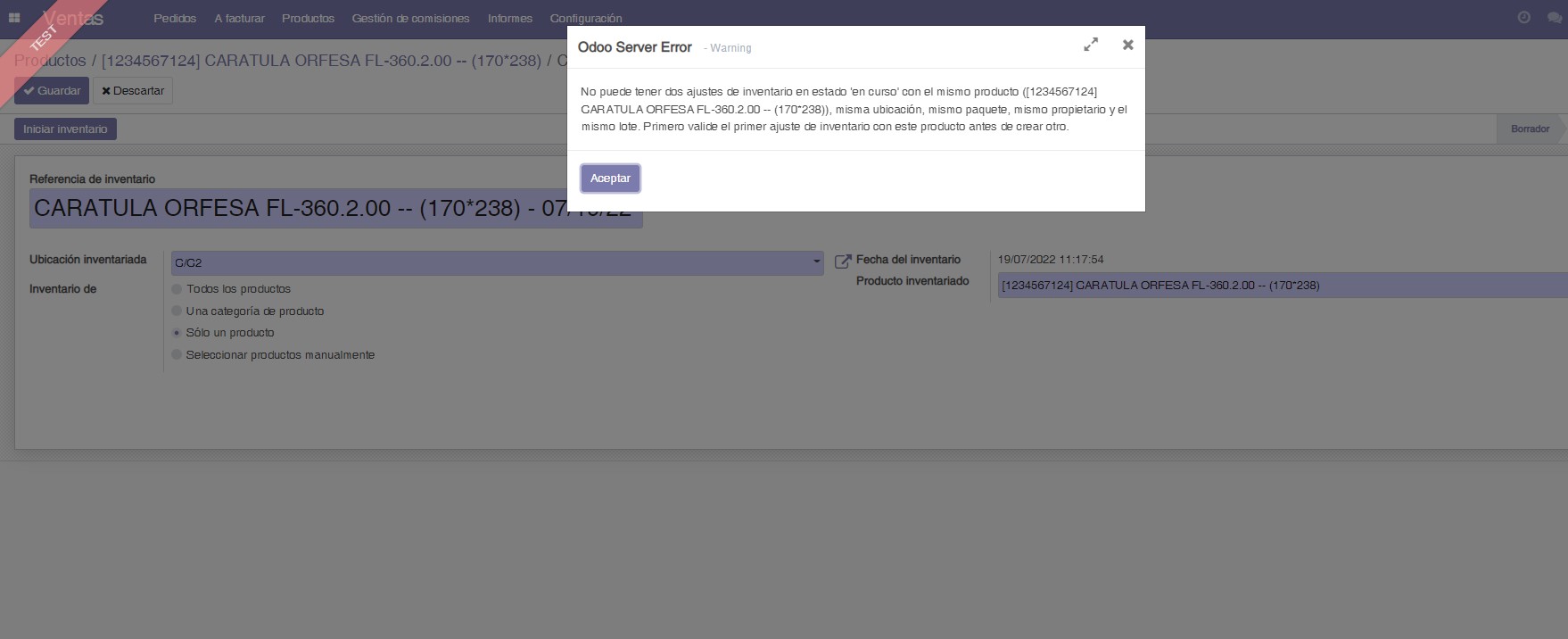The width and height of the screenshot is (1568, 639).
Task: Close the Odoo Server Error dialog
Action: tap(1127, 45)
